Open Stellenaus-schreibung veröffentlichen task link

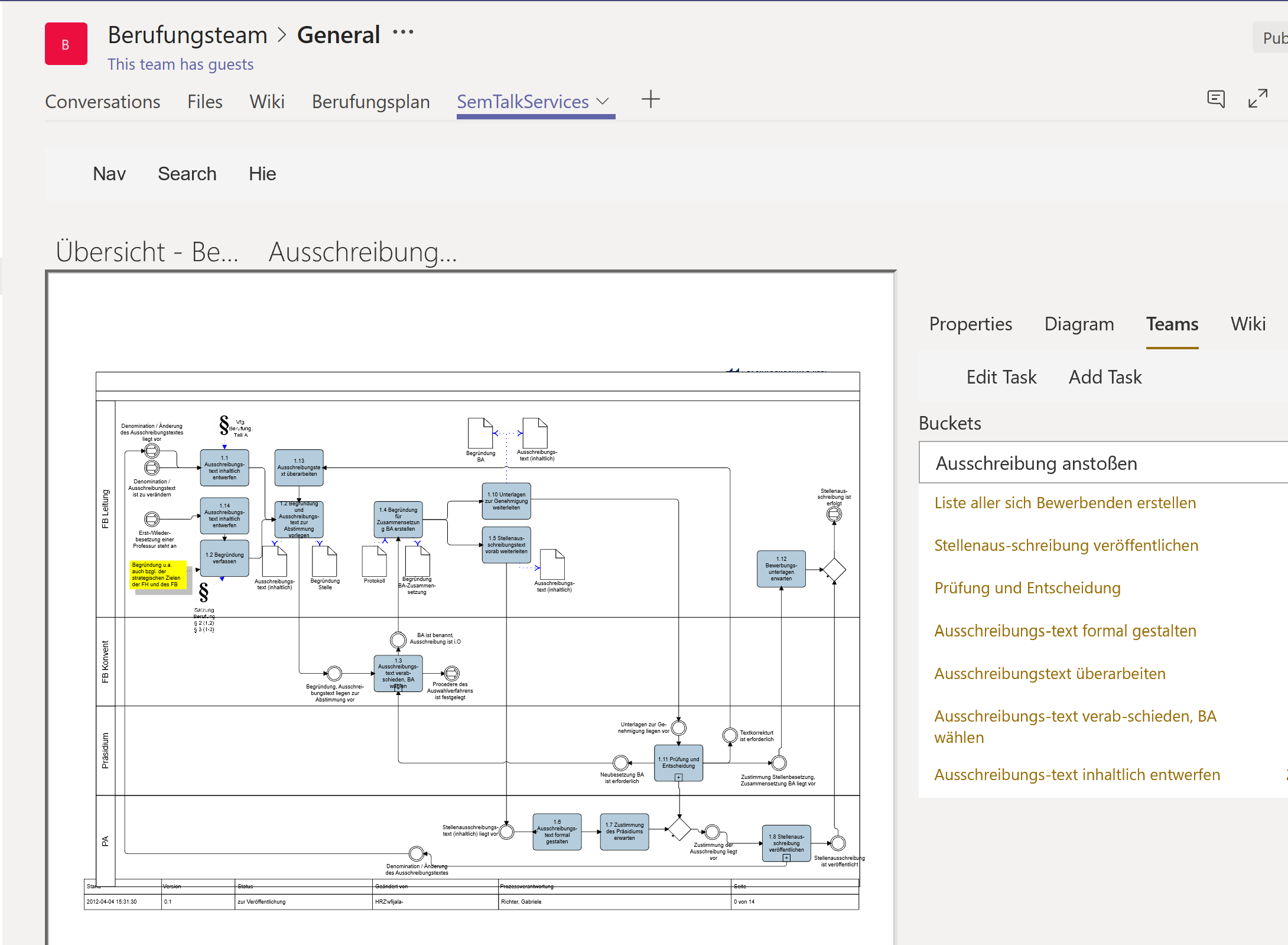coord(1066,545)
